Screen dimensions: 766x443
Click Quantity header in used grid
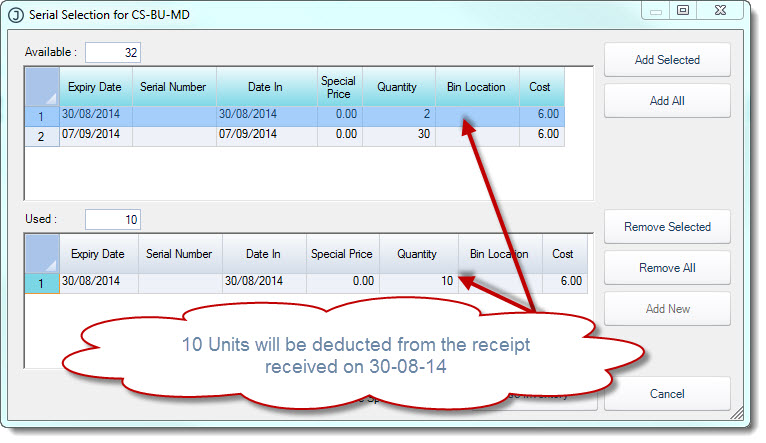[x=418, y=254]
